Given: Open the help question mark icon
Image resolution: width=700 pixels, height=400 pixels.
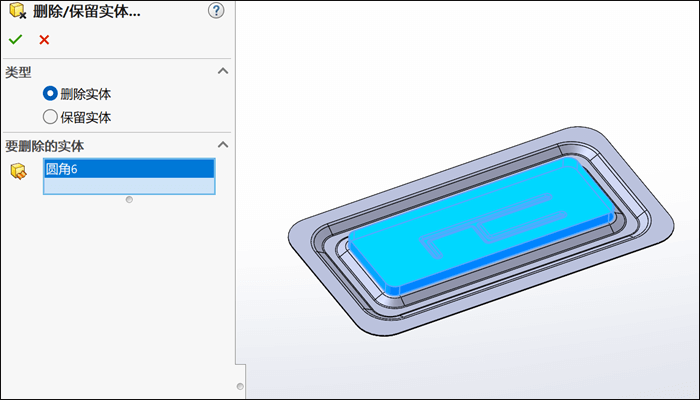Looking at the screenshot, I should (x=216, y=11).
